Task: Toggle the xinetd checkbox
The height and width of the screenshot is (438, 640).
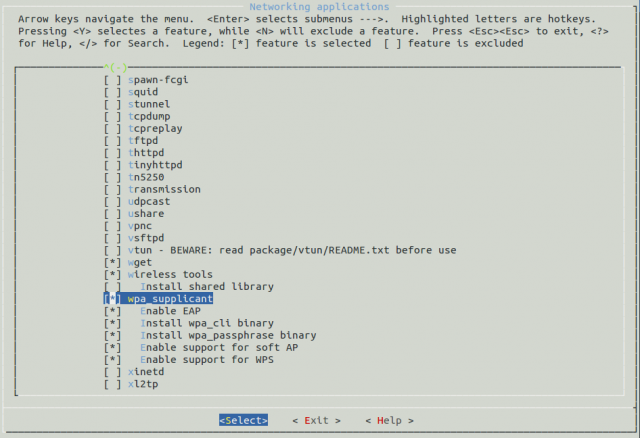Action: point(112,372)
